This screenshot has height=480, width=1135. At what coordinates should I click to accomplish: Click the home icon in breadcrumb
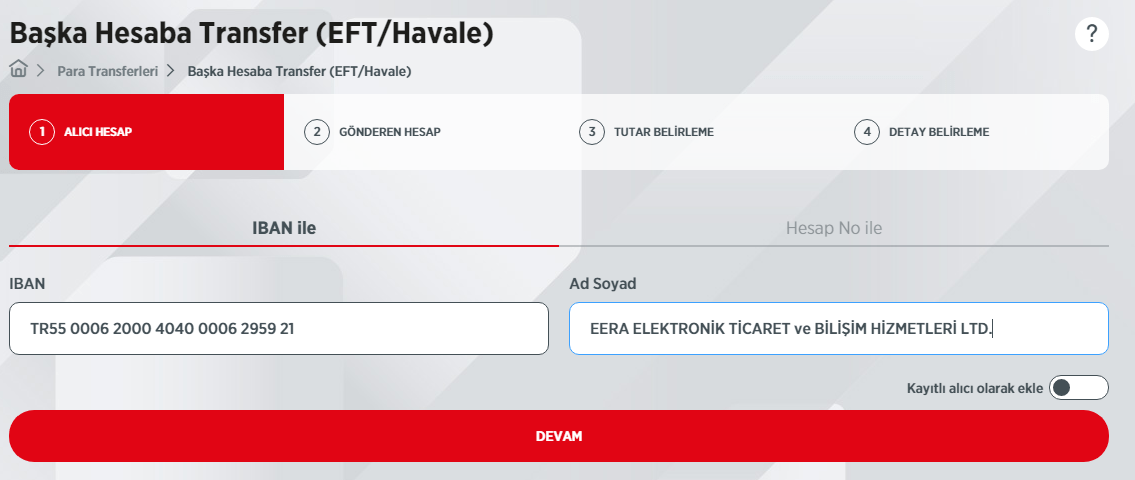[18, 71]
